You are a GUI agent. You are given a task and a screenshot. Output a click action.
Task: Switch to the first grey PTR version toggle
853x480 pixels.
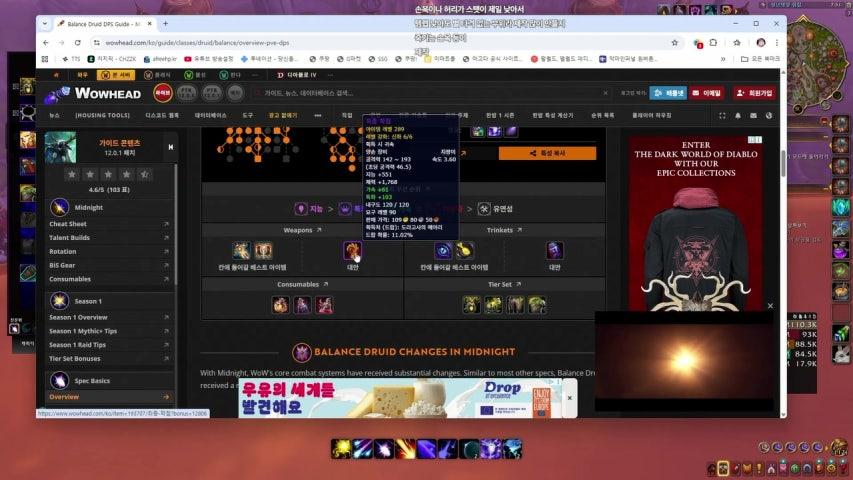click(187, 93)
